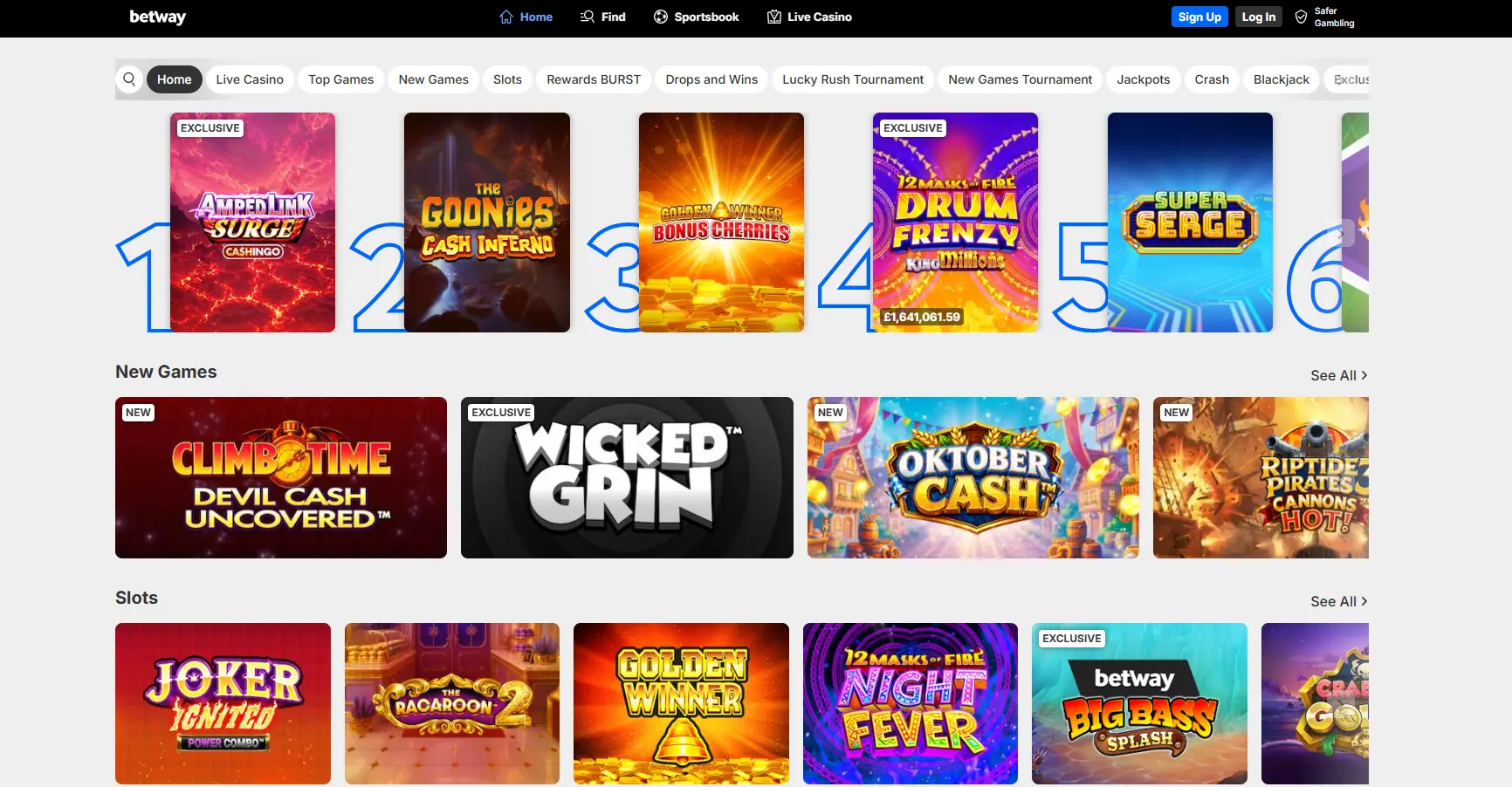Screen dimensions: 1512x787
Task: Click the New Games section heading
Action: pos(166,372)
